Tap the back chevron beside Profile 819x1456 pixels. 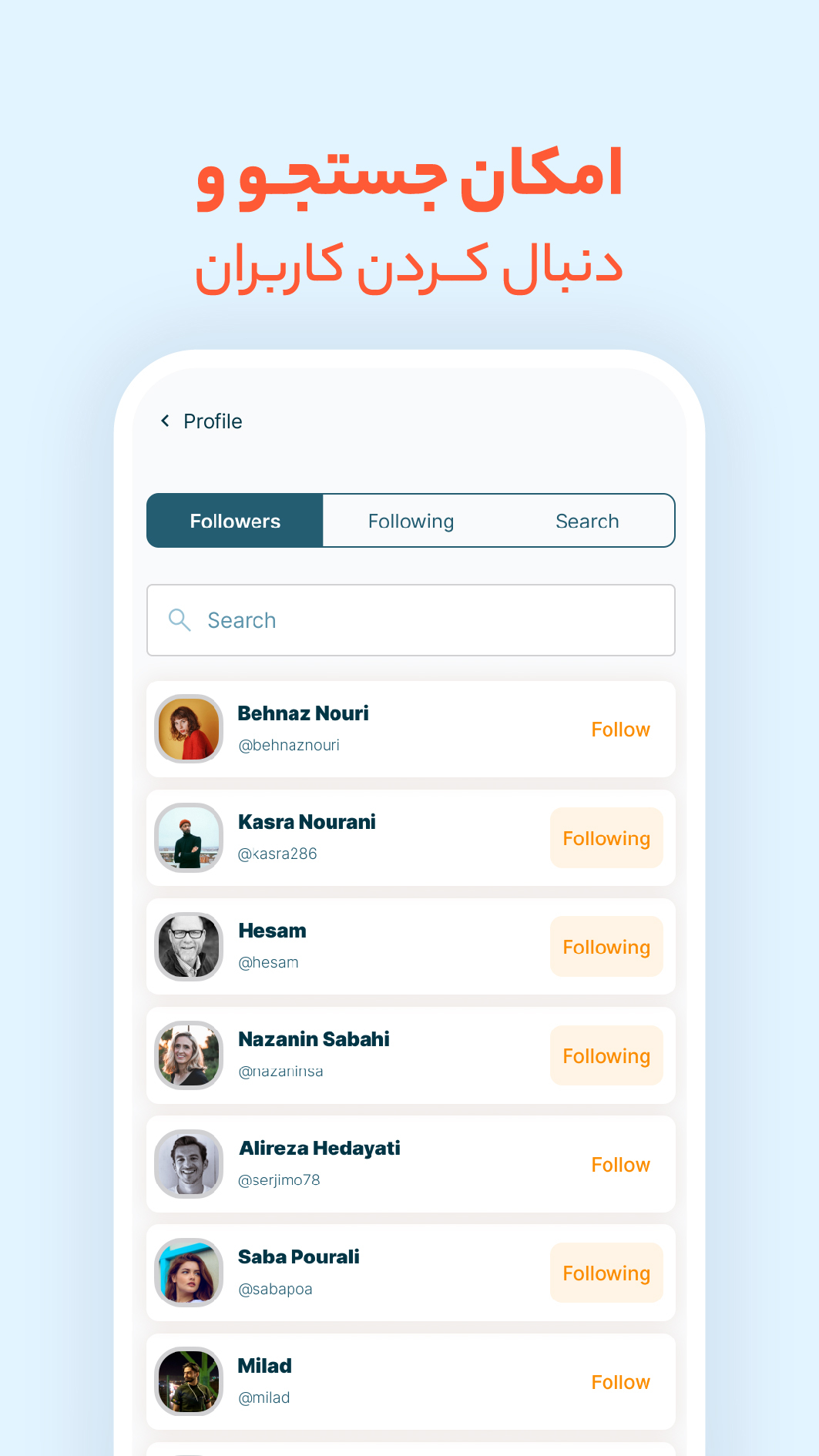click(x=165, y=421)
